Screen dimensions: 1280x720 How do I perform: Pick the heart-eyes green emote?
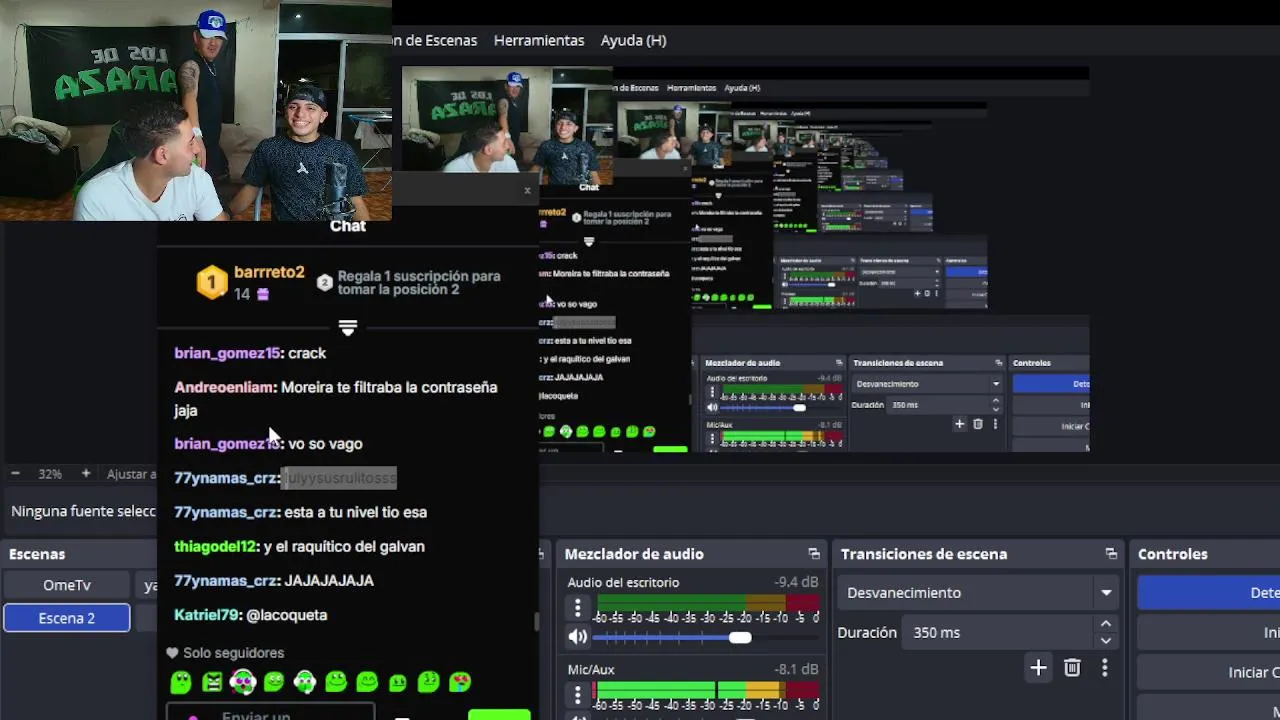460,682
